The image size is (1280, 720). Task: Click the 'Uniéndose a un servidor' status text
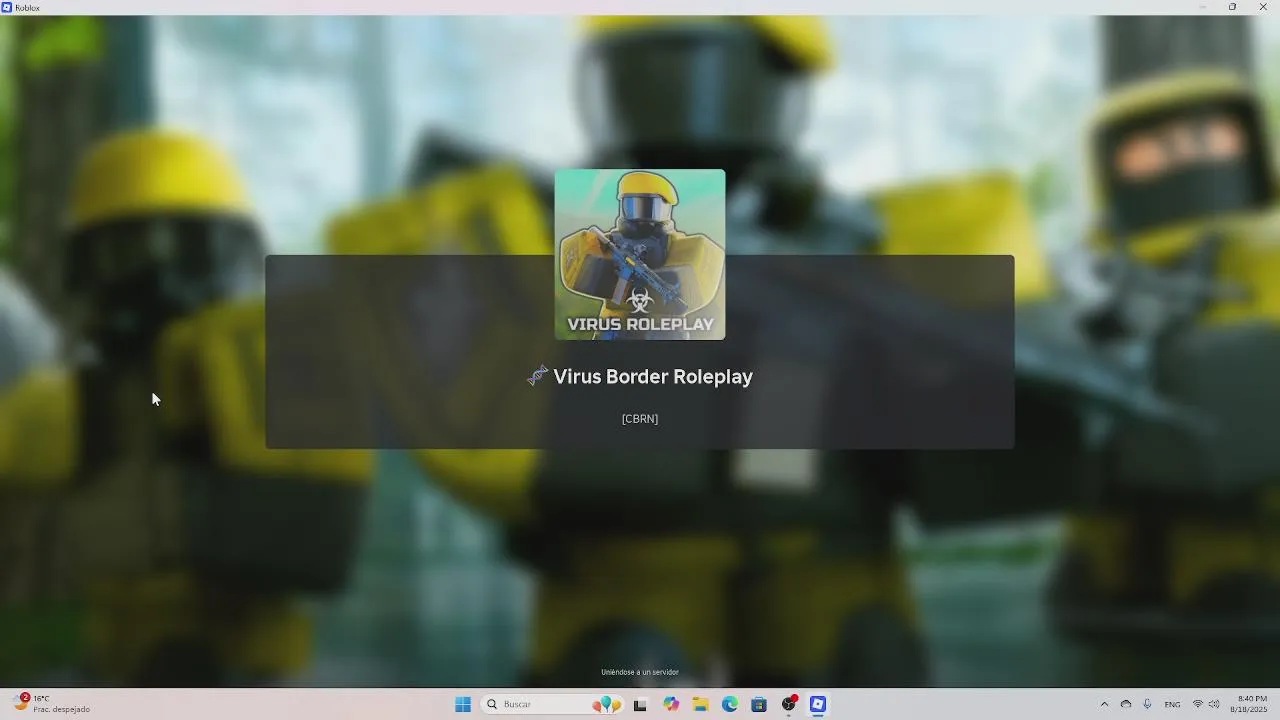tap(640, 672)
